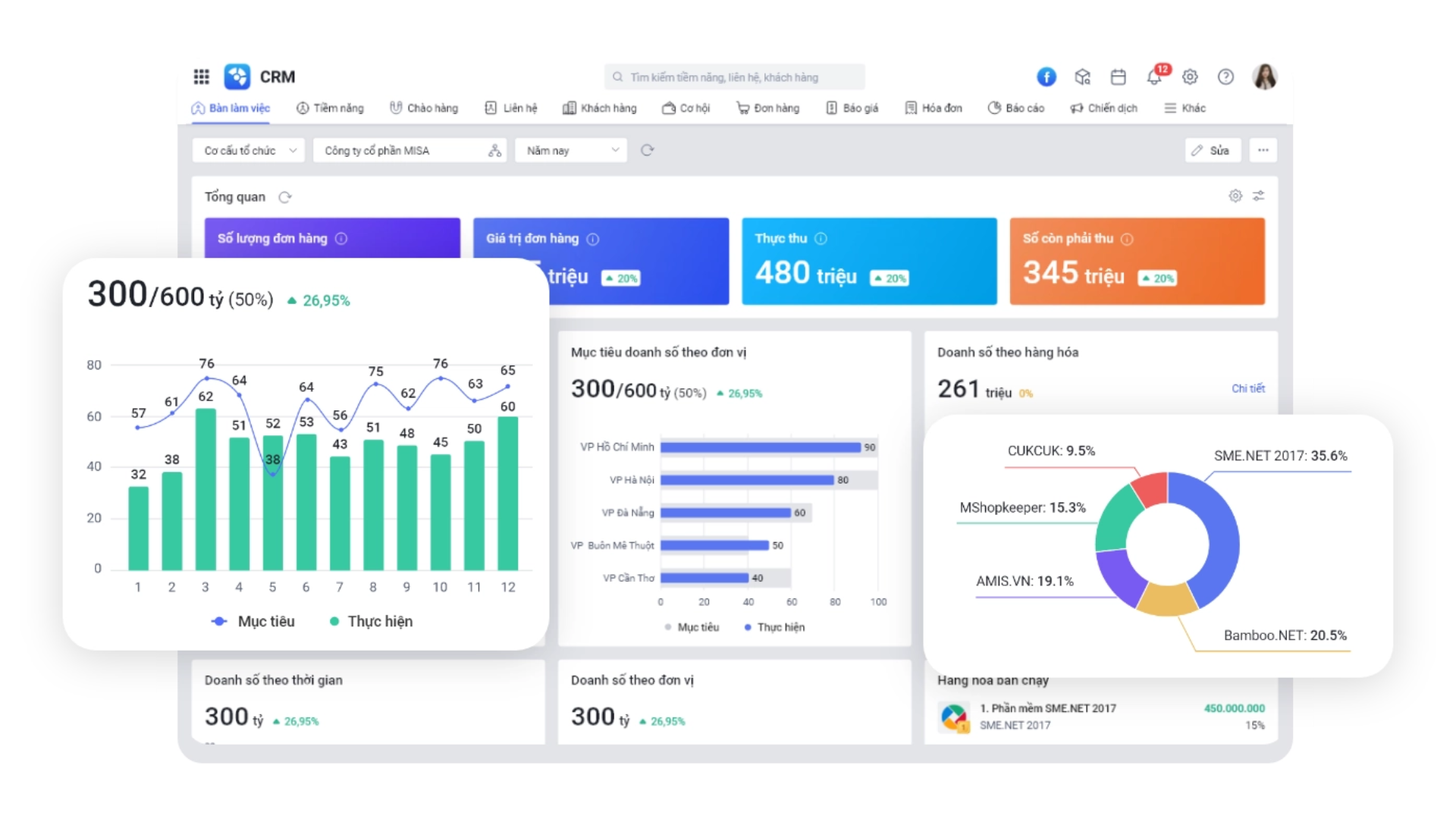The width and height of the screenshot is (1456, 819).
Task: Toggle the Thực hiện legend in the monthly chart
Action: 372,621
